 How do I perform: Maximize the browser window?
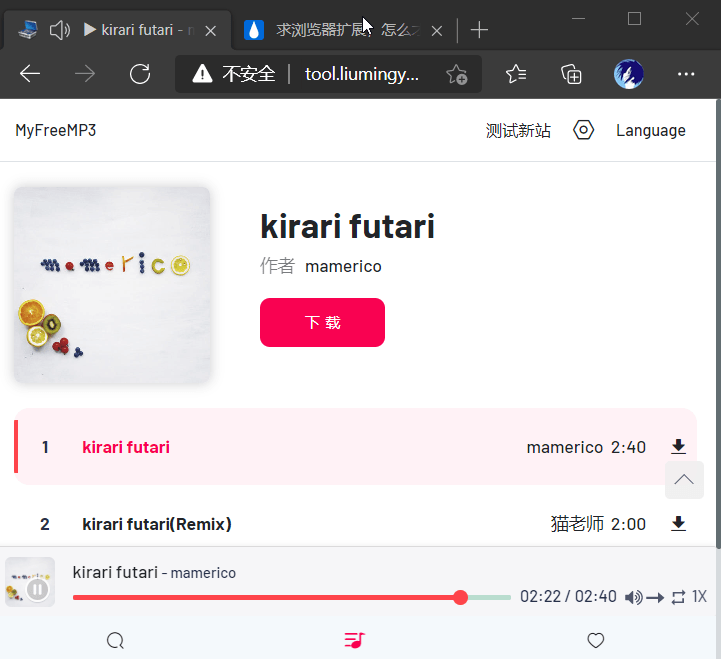coord(635,19)
